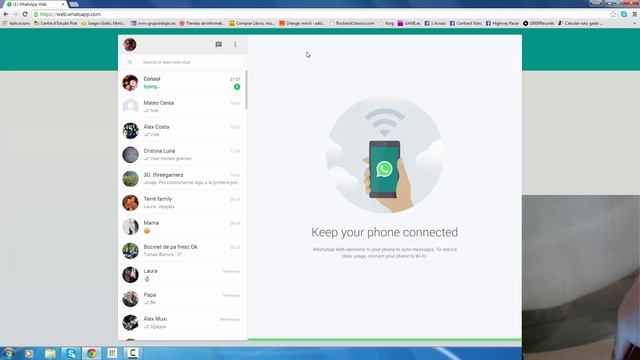Click Àlex Costa's profile picture
Image resolution: width=640 pixels, height=360 pixels.
coord(130,131)
